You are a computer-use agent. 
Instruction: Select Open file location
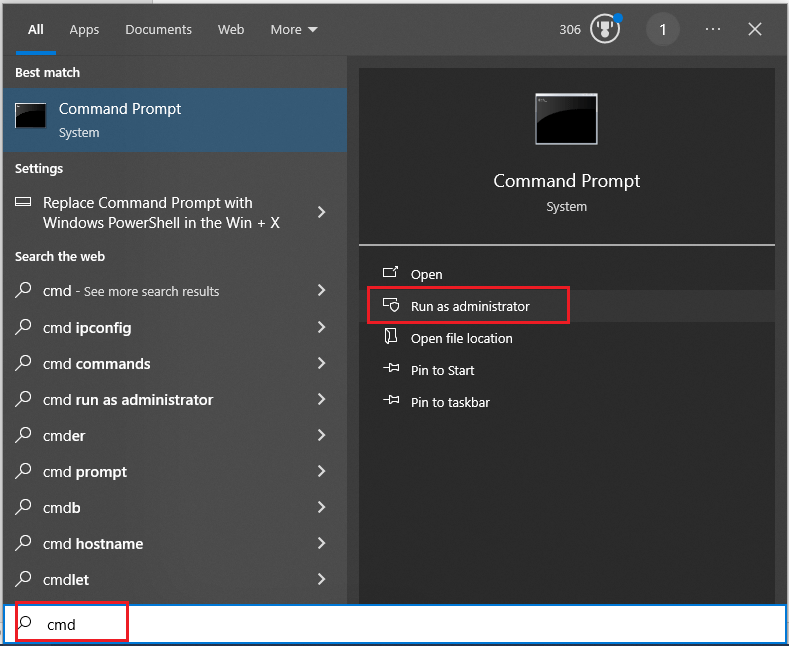(x=461, y=338)
